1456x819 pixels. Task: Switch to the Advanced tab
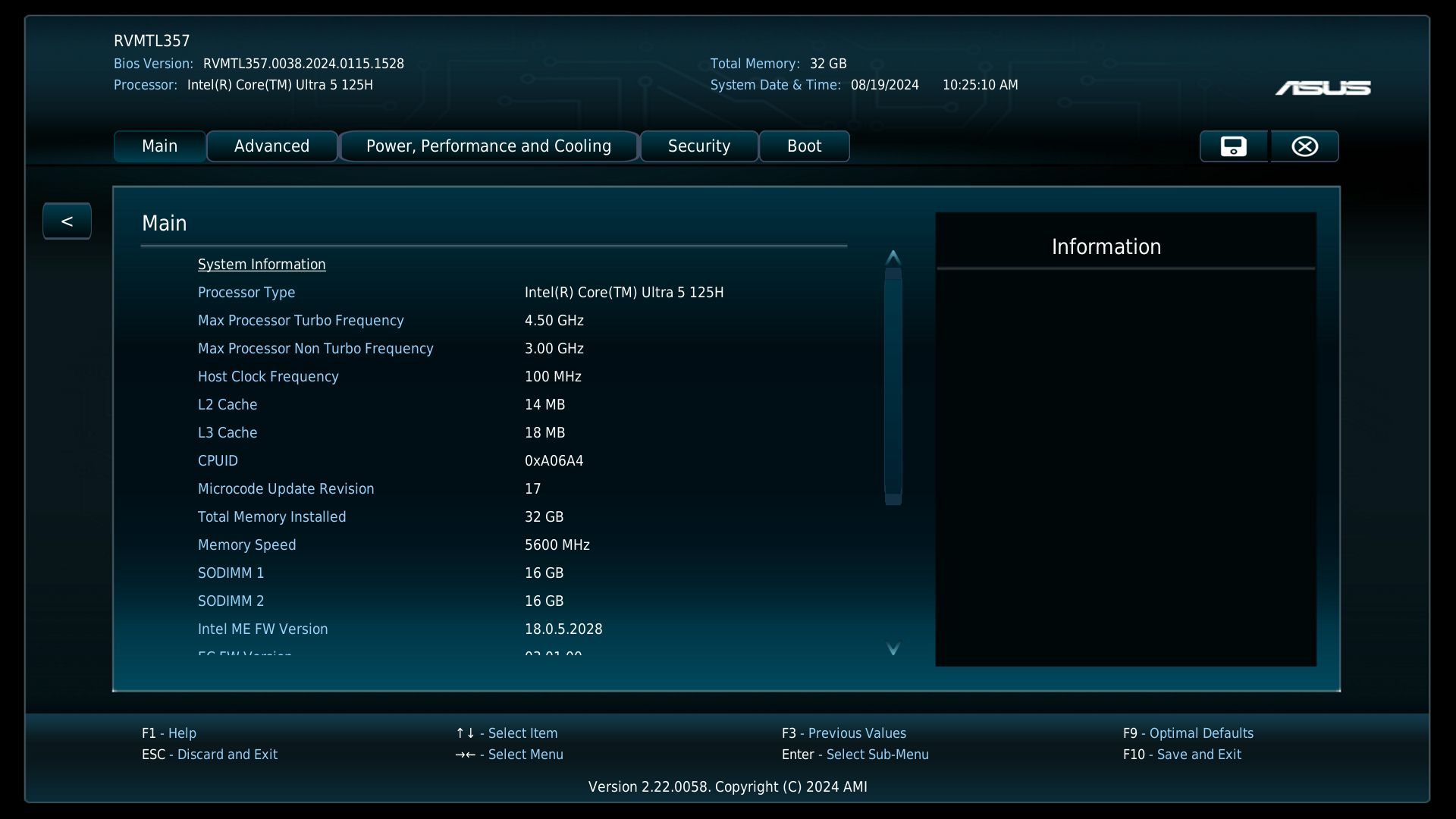point(271,146)
